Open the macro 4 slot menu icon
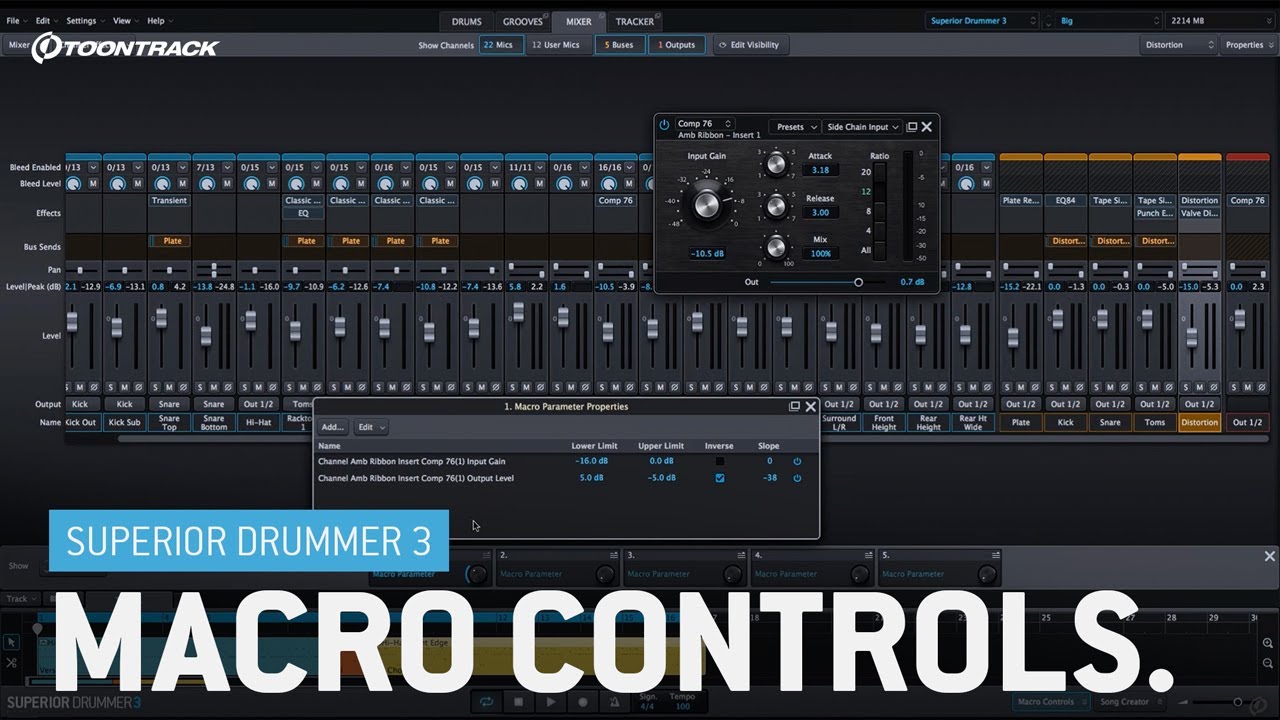 (x=868, y=555)
